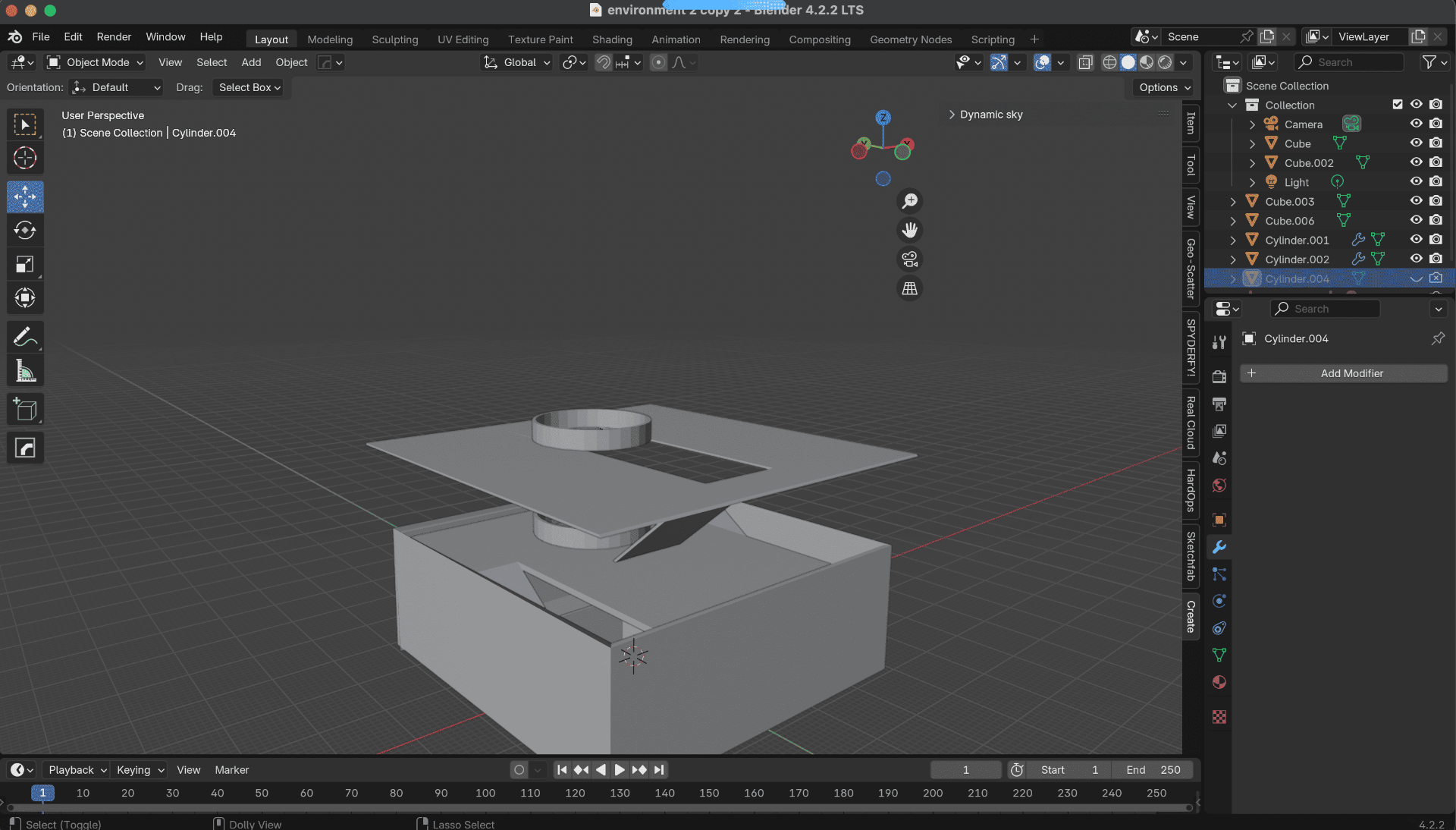Select the Move tool
The image size is (1456, 830).
[25, 197]
